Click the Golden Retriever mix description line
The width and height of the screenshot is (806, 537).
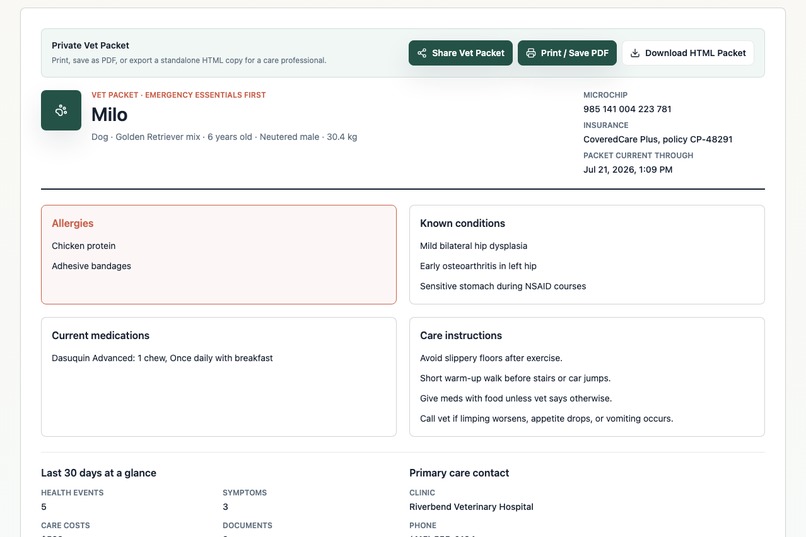point(224,137)
